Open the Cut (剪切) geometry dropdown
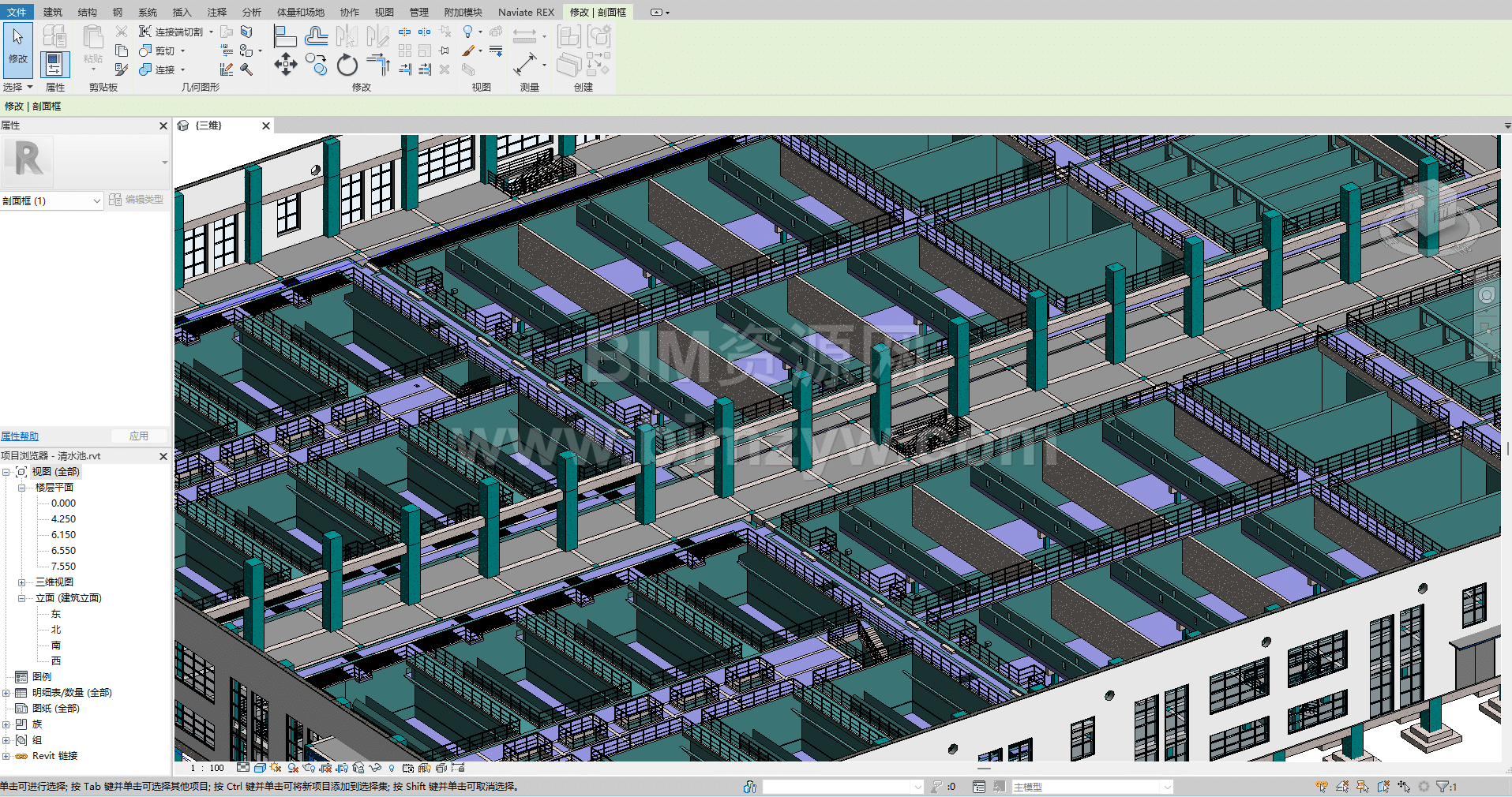 [x=183, y=51]
